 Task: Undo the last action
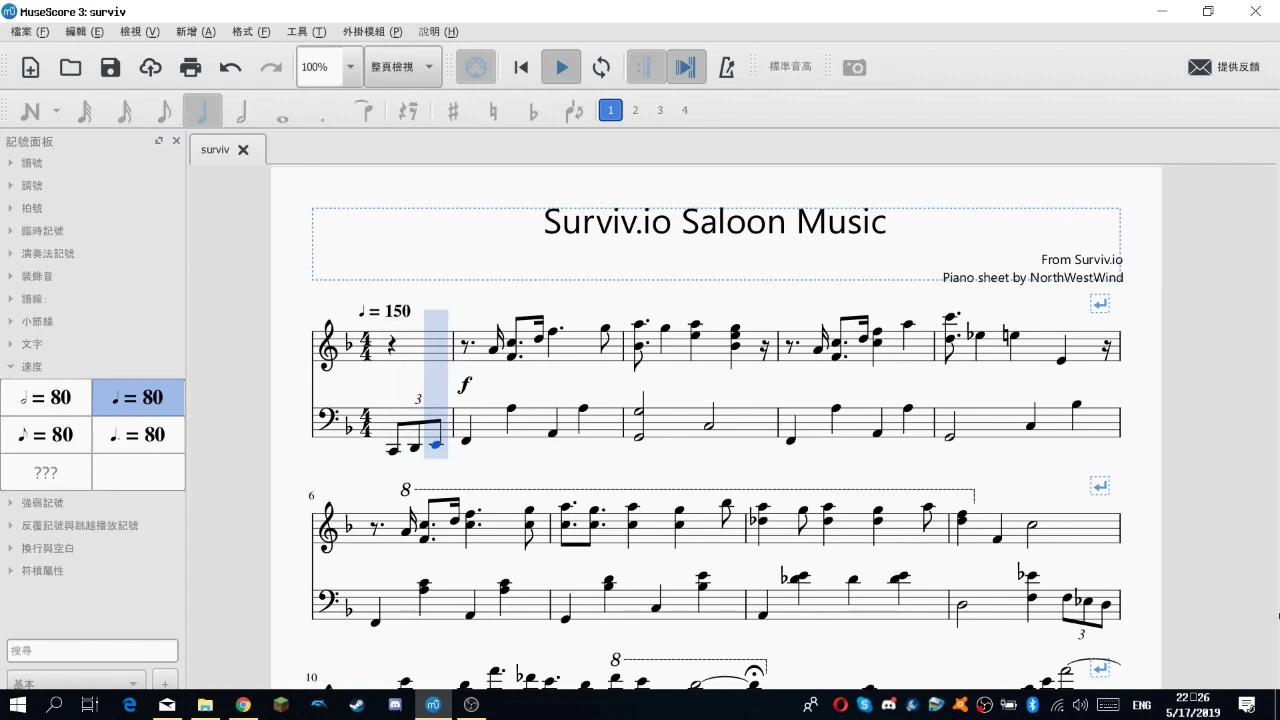[x=231, y=68]
